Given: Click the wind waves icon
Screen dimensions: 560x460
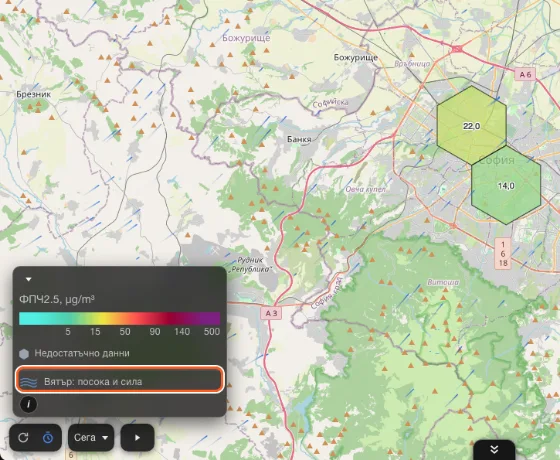Looking at the screenshot, I should pos(28,382).
